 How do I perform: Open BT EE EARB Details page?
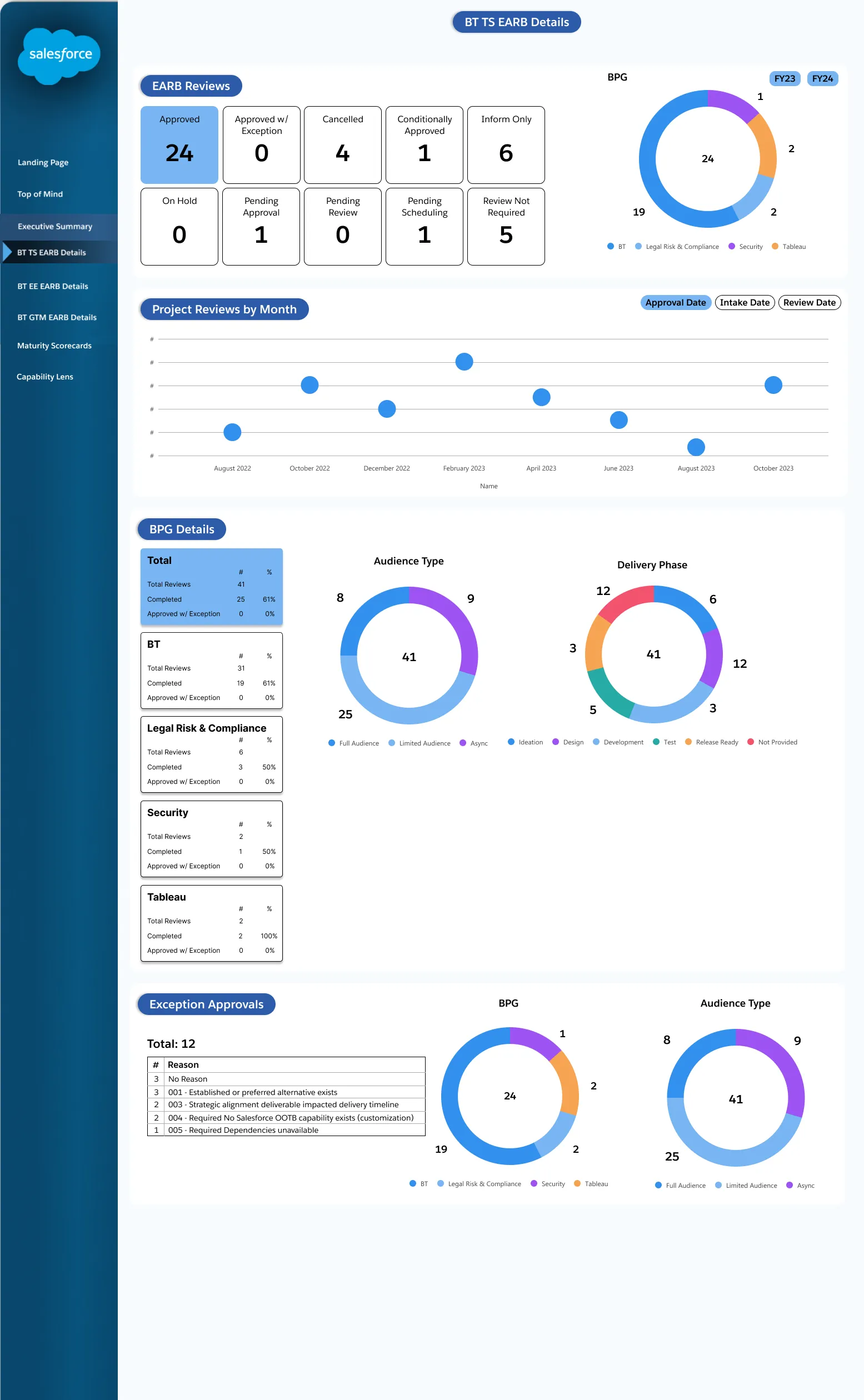point(53,286)
